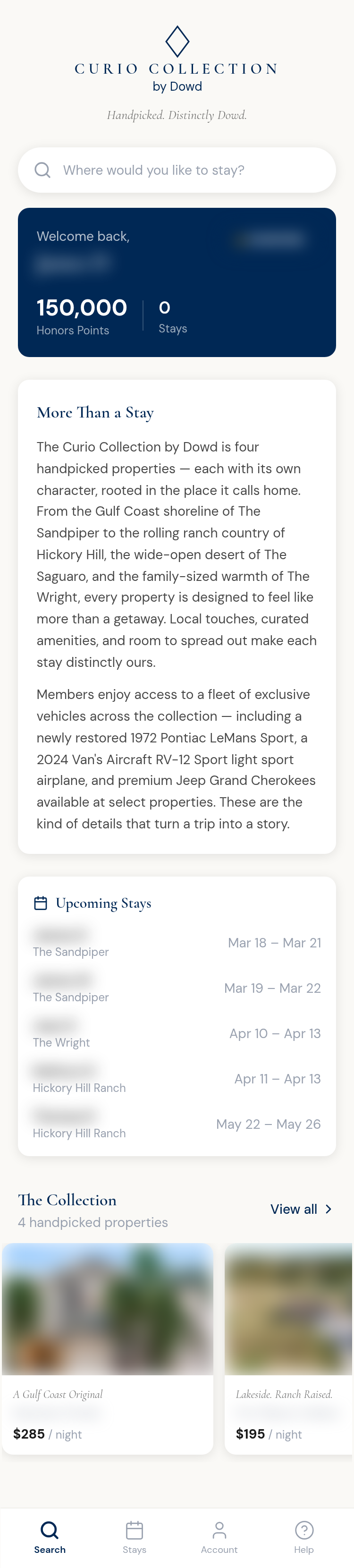The image size is (354, 1568).
Task: Click the 150,000 Honors Points balance
Action: coord(82,308)
